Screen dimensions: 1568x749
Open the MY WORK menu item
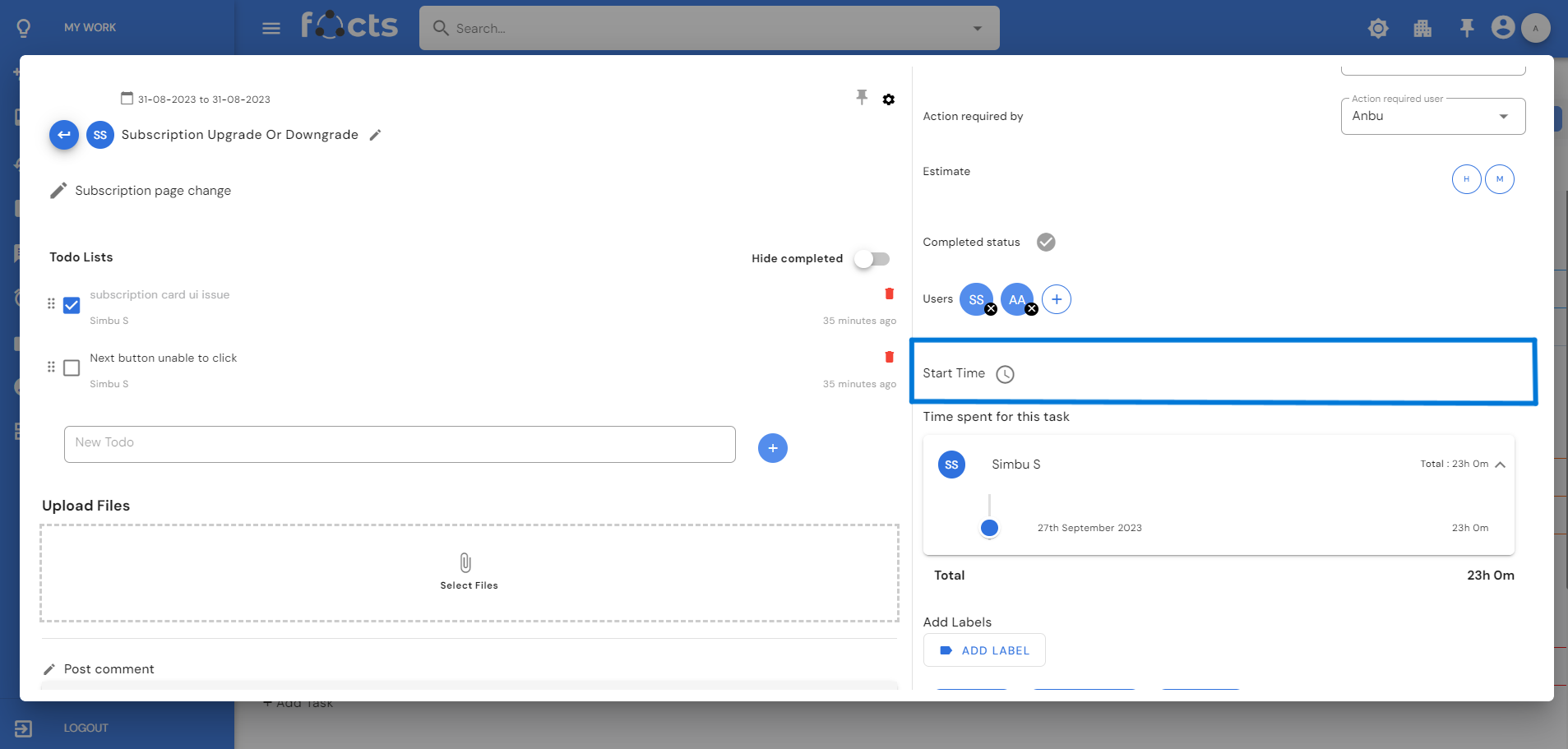pyautogui.click(x=90, y=27)
